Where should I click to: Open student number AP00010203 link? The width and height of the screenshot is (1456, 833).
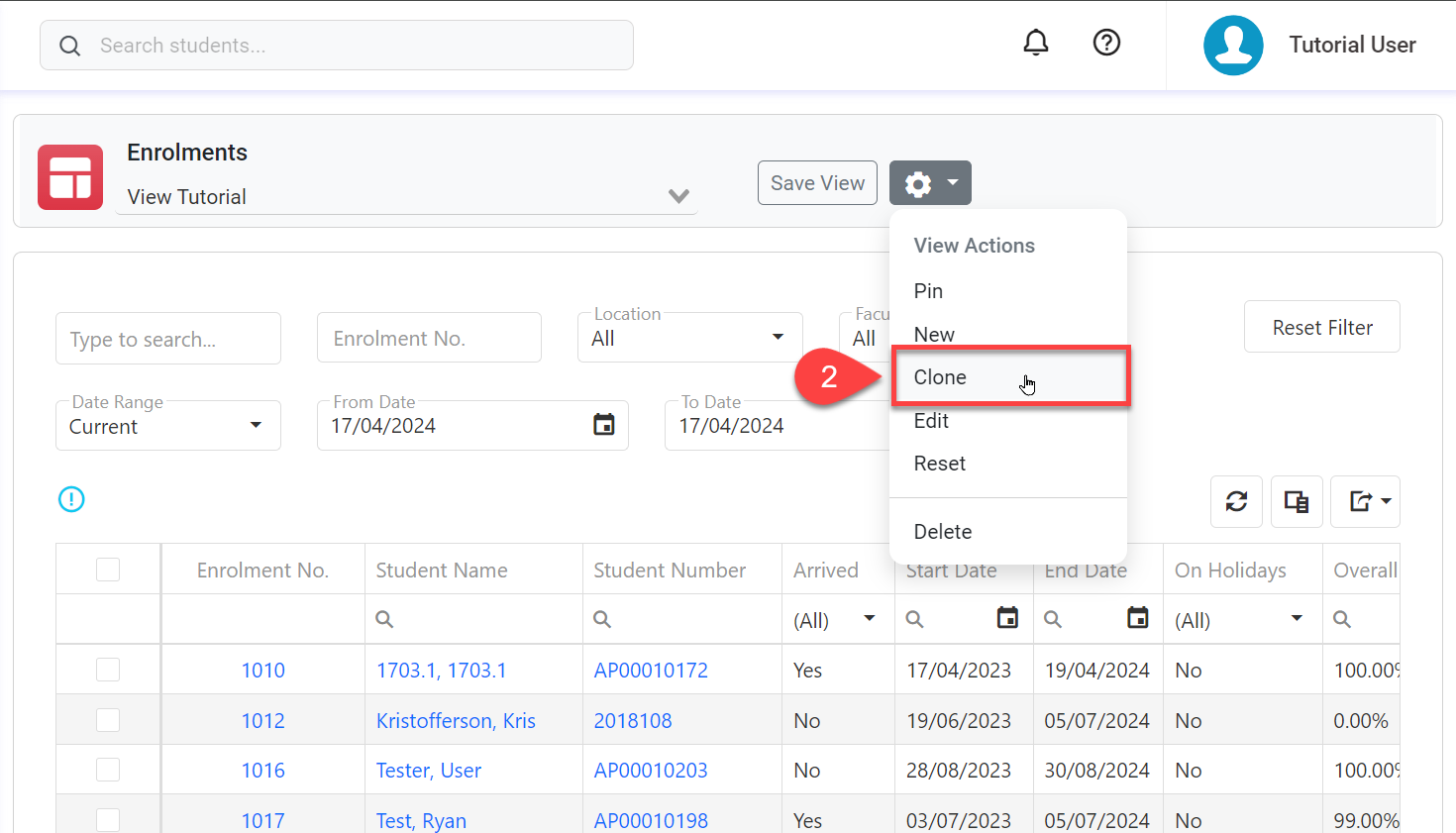point(651,771)
